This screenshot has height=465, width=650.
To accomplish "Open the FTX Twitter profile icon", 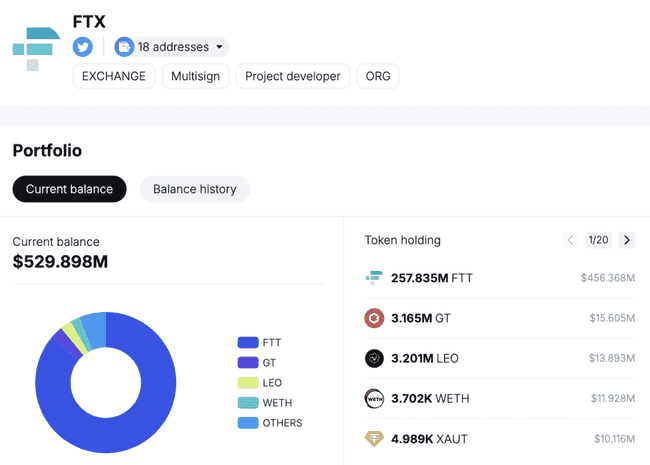I will [x=83, y=46].
